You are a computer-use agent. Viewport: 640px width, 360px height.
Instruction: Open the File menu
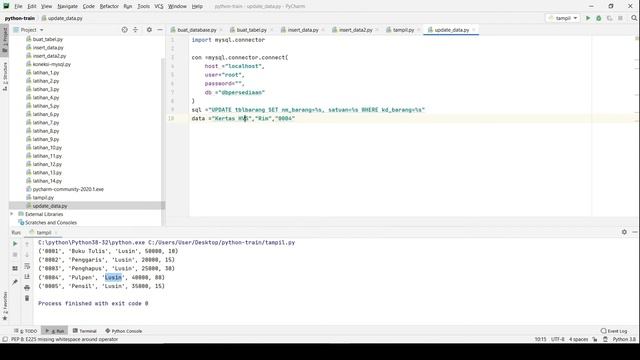click(x=18, y=6)
